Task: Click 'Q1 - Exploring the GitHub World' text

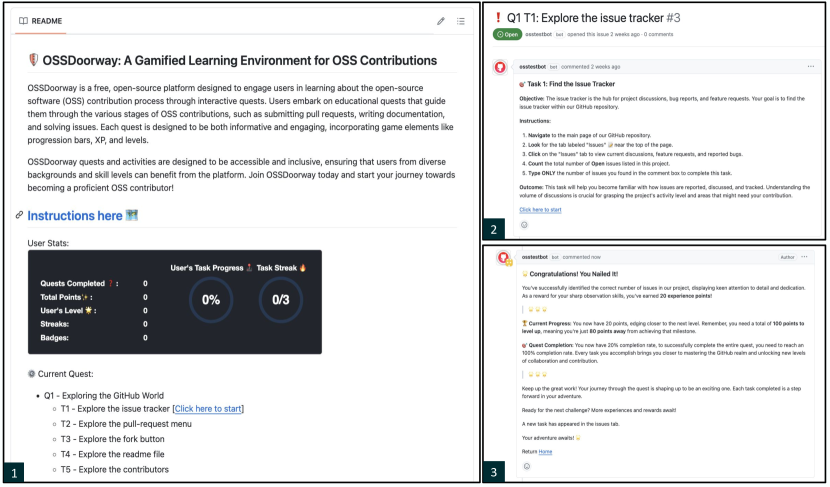Action: click(x=104, y=395)
